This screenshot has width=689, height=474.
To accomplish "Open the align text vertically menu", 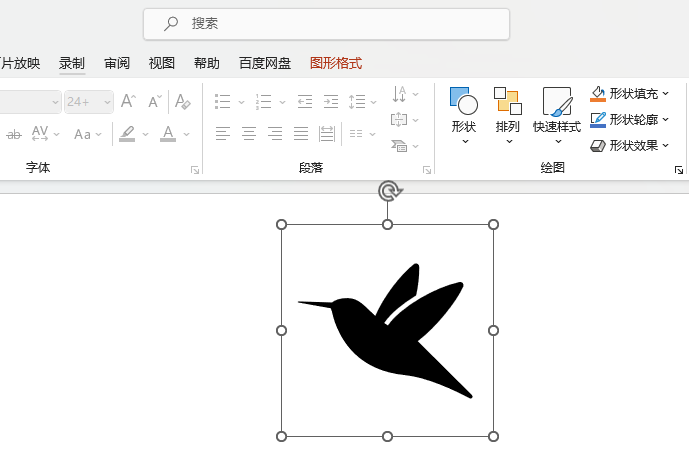I will (404, 119).
